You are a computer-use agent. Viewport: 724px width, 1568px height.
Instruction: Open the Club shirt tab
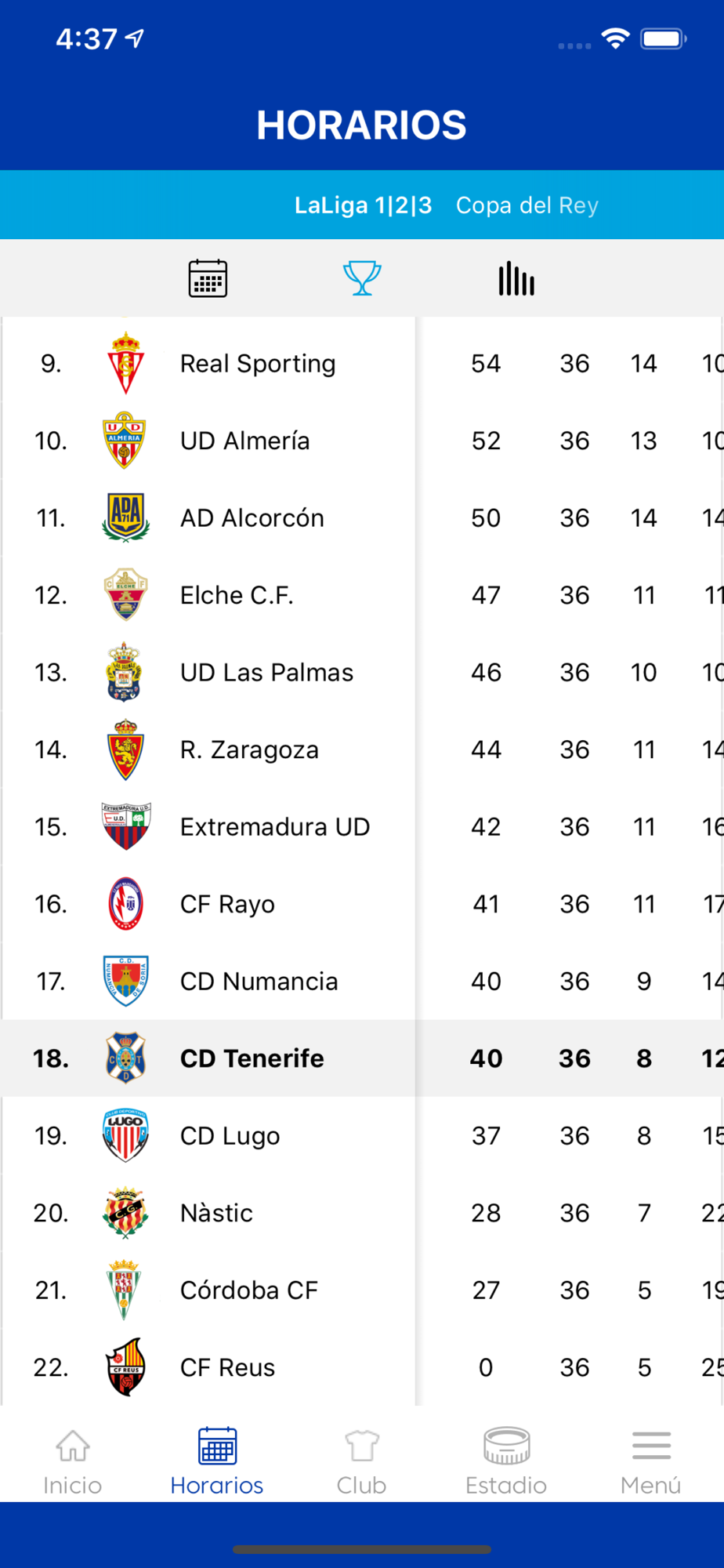pos(361,1461)
